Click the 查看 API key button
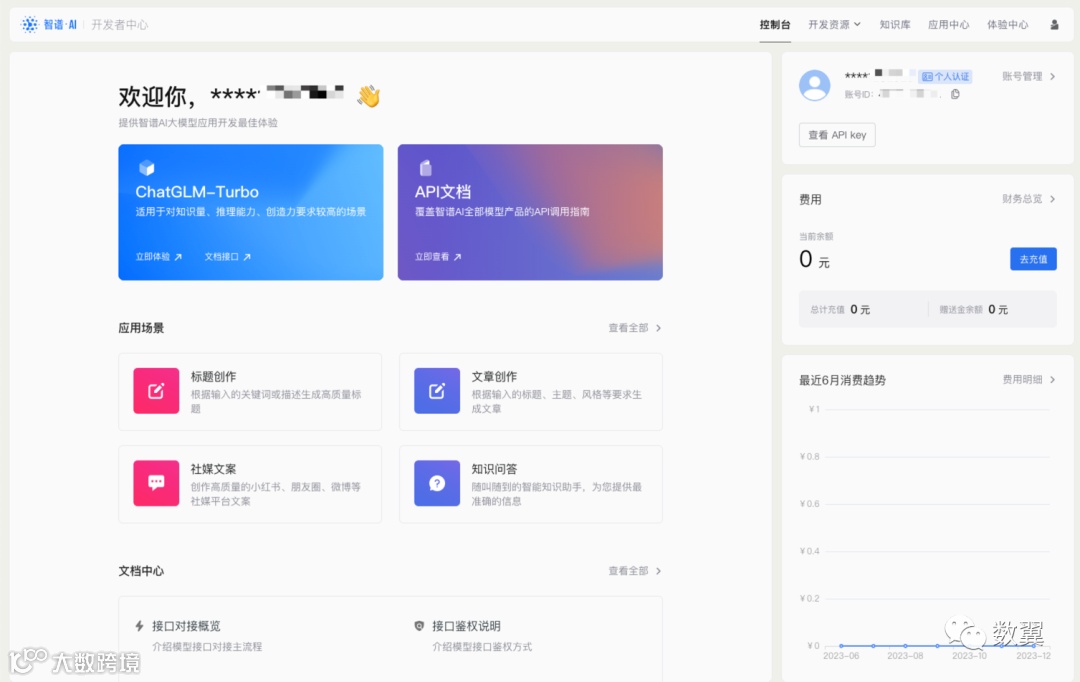Image resolution: width=1080 pixels, height=682 pixels. pos(837,135)
